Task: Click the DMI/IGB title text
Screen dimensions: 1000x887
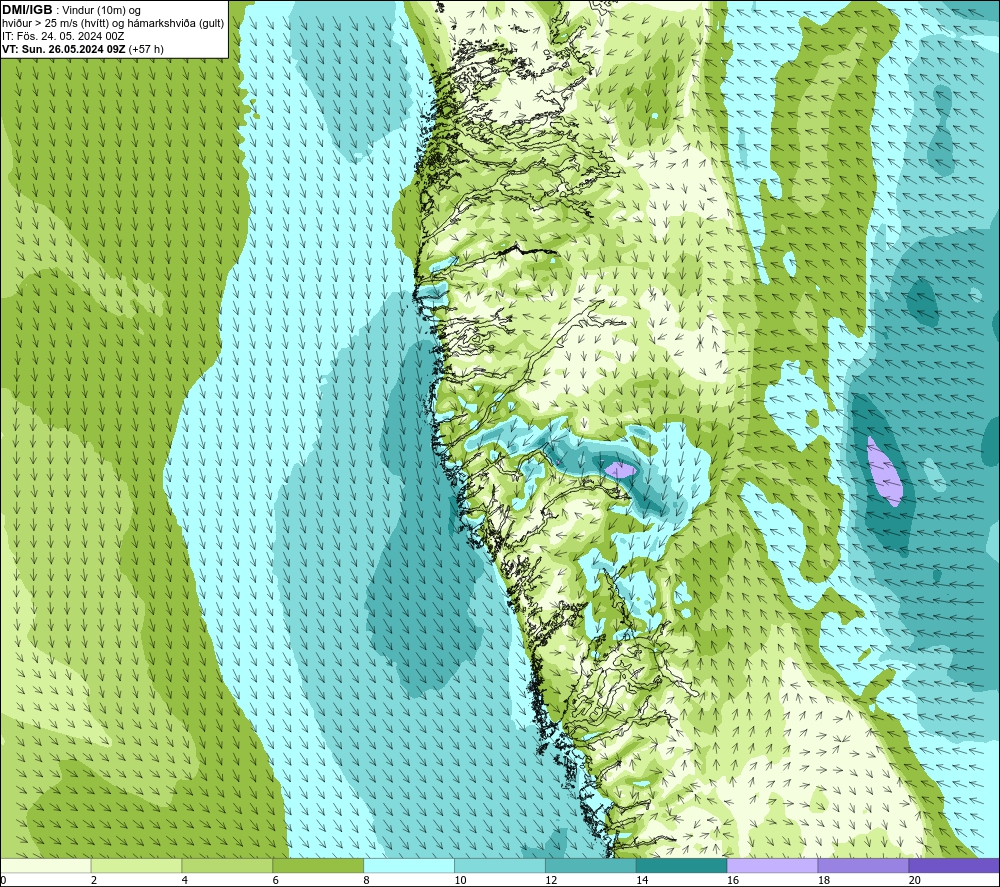Action: [x=27, y=10]
